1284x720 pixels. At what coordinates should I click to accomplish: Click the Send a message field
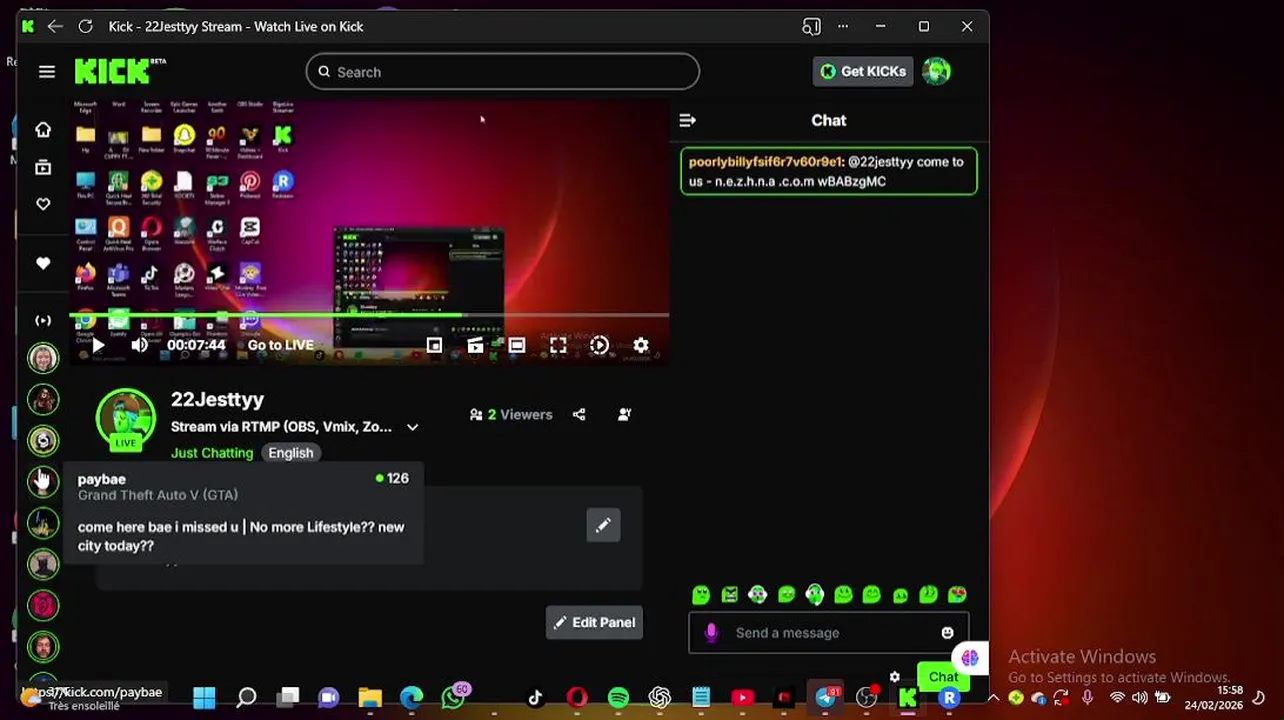(x=829, y=633)
